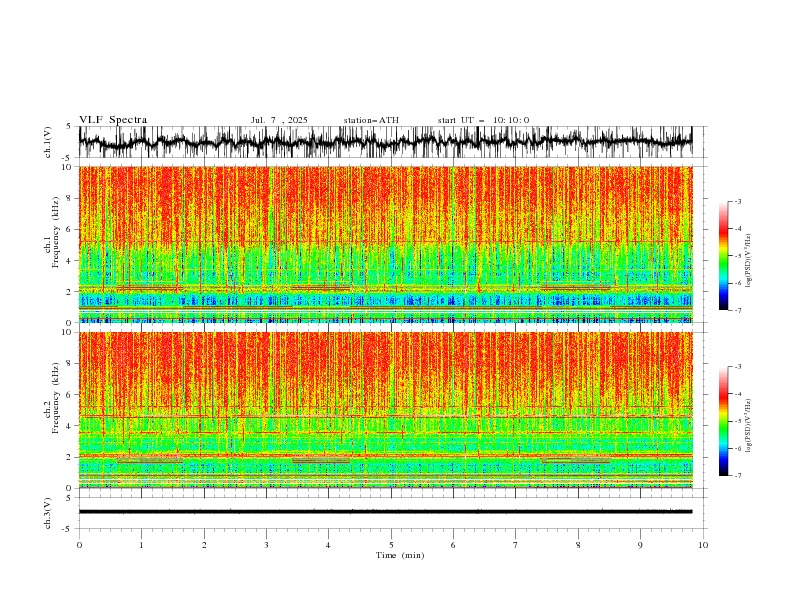Click the ch.1 color bar log(PSD) label
This screenshot has width=792, height=612.
pyautogui.click(x=749, y=261)
